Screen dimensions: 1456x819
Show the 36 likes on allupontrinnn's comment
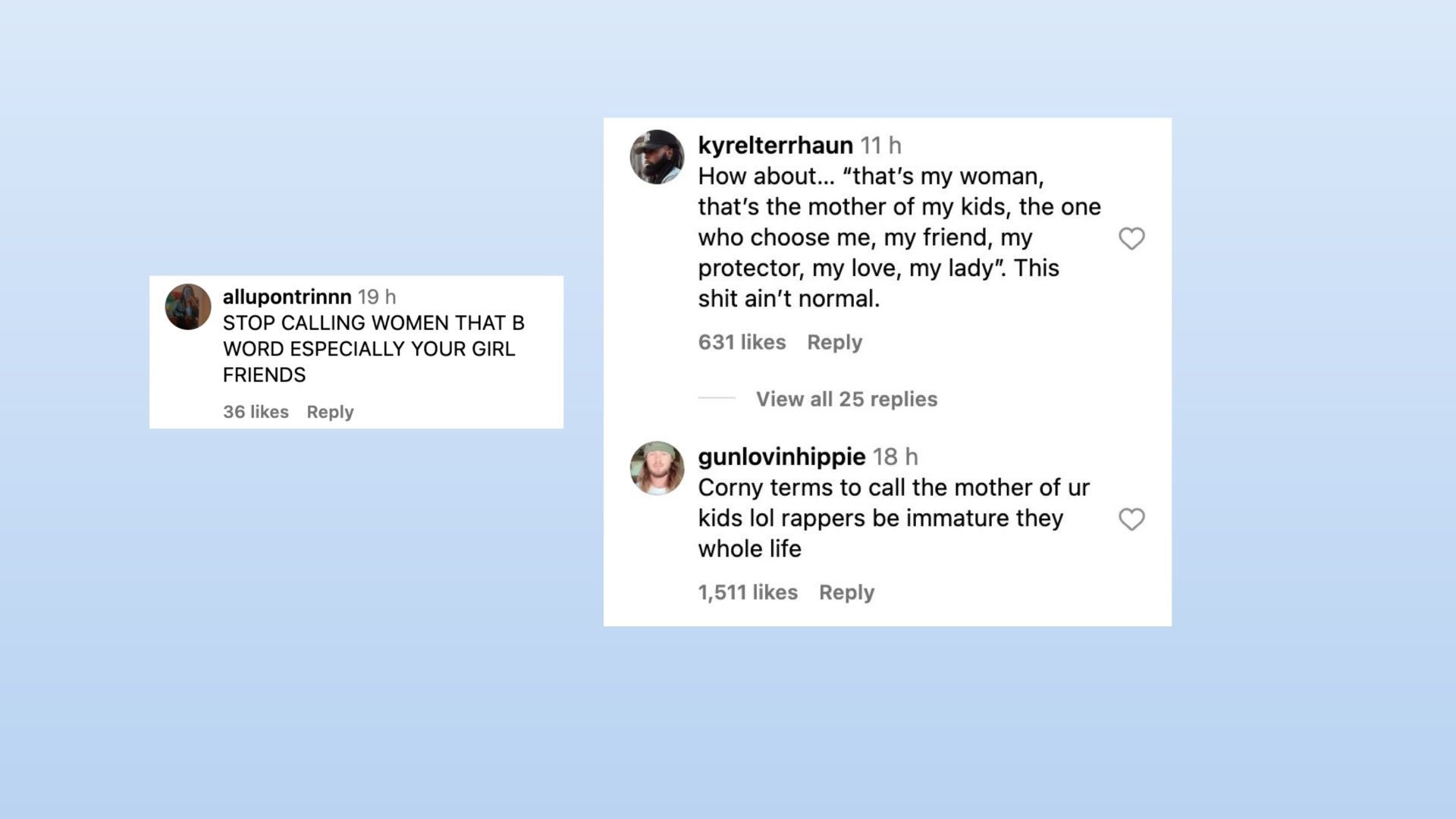(256, 412)
